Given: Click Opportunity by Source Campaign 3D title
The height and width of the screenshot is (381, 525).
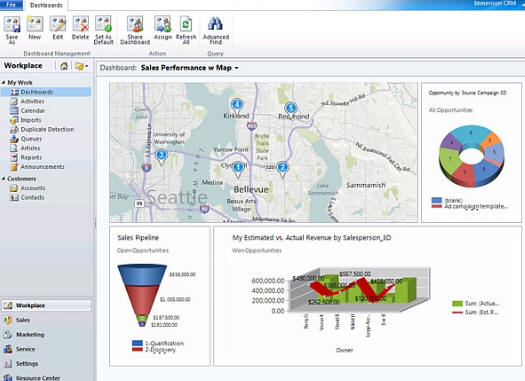Looking at the screenshot, I should pyautogui.click(x=467, y=93).
